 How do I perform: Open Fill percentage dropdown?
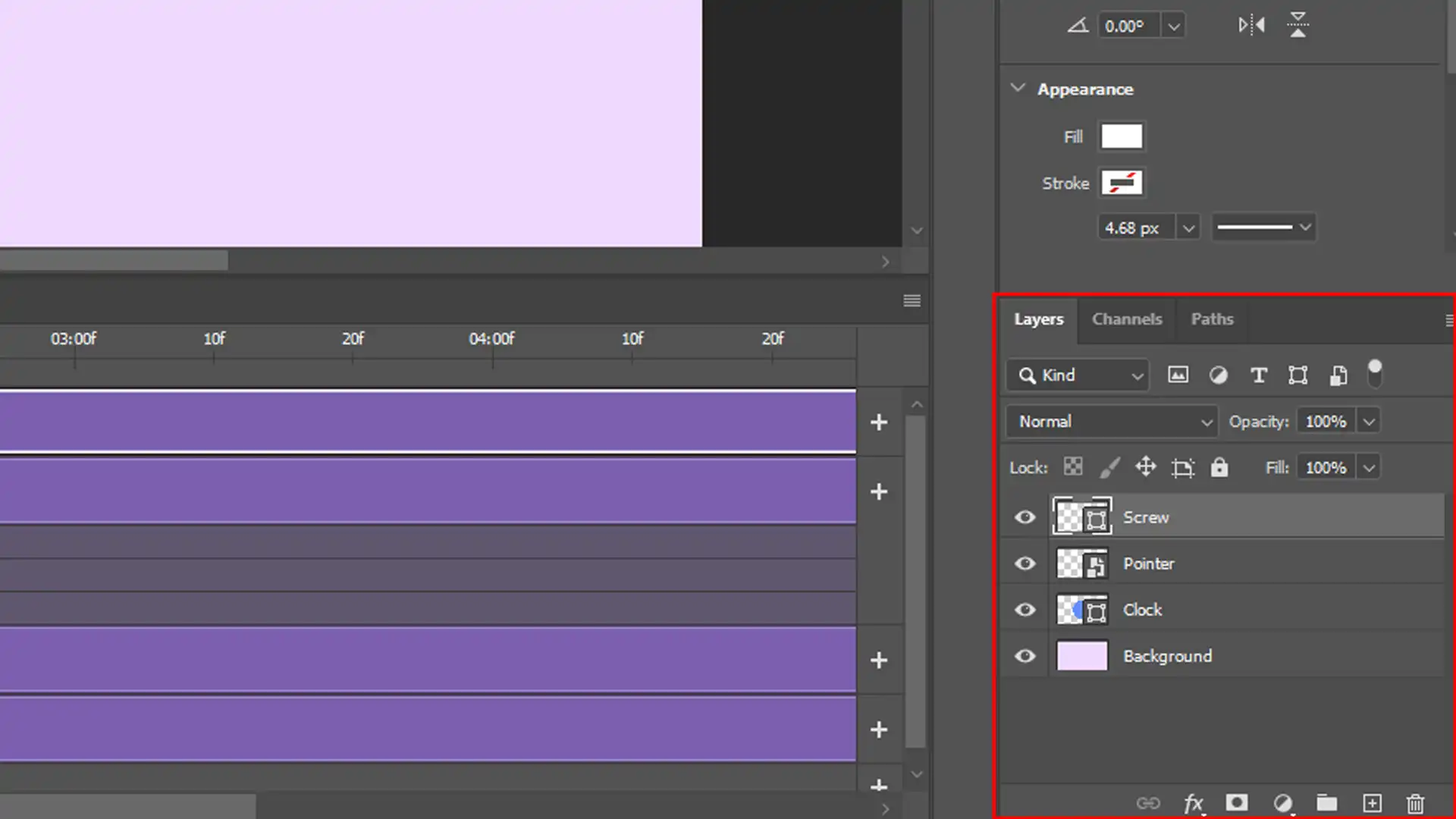click(x=1369, y=467)
